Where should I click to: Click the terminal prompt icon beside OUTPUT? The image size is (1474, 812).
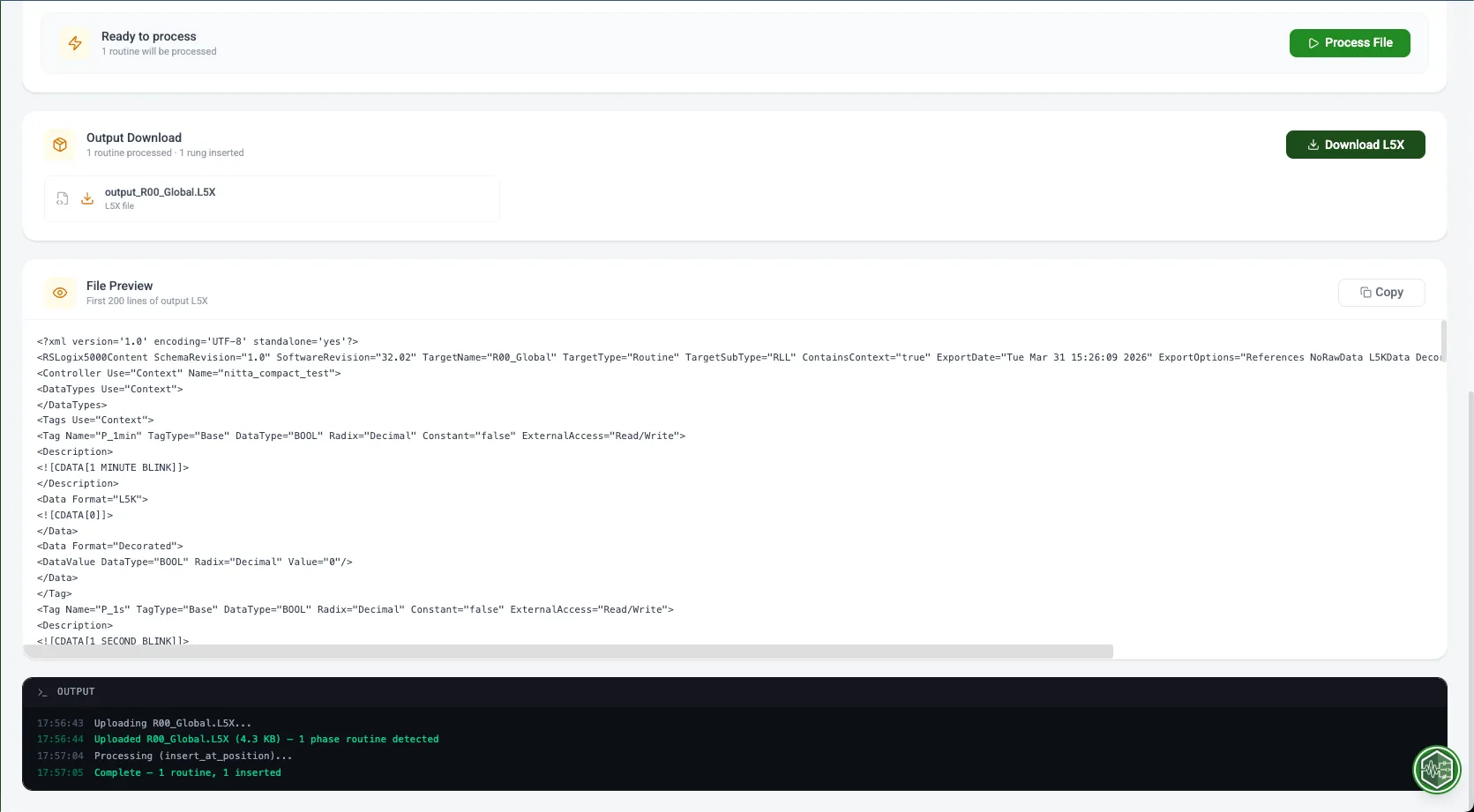42,692
